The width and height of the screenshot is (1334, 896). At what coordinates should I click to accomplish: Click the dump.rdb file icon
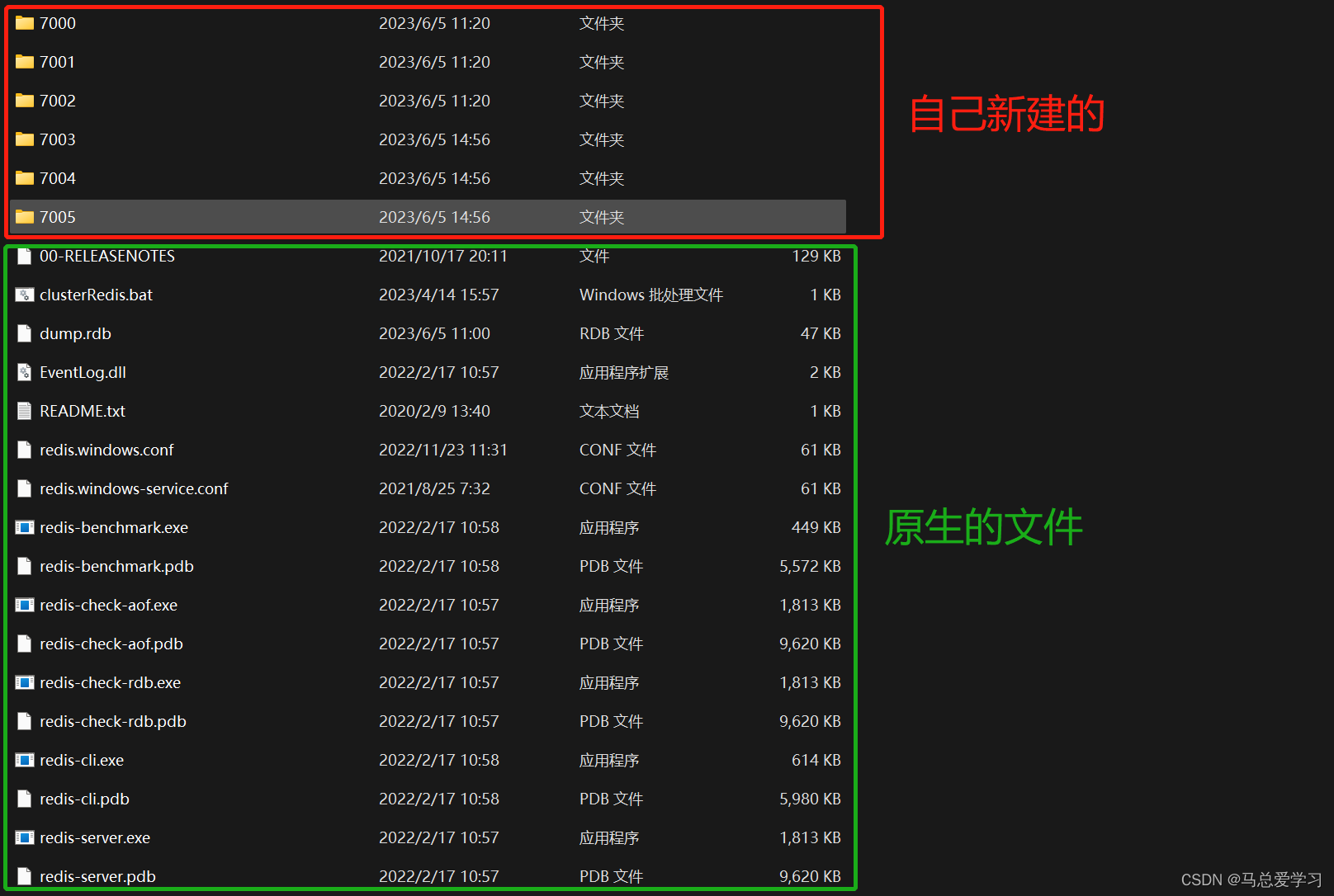25,333
